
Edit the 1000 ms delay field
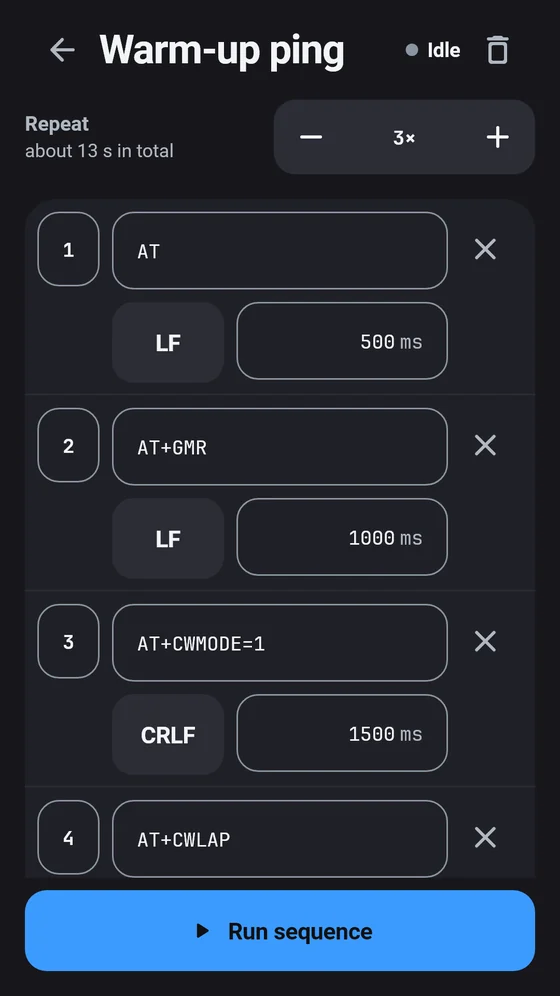(x=342, y=537)
